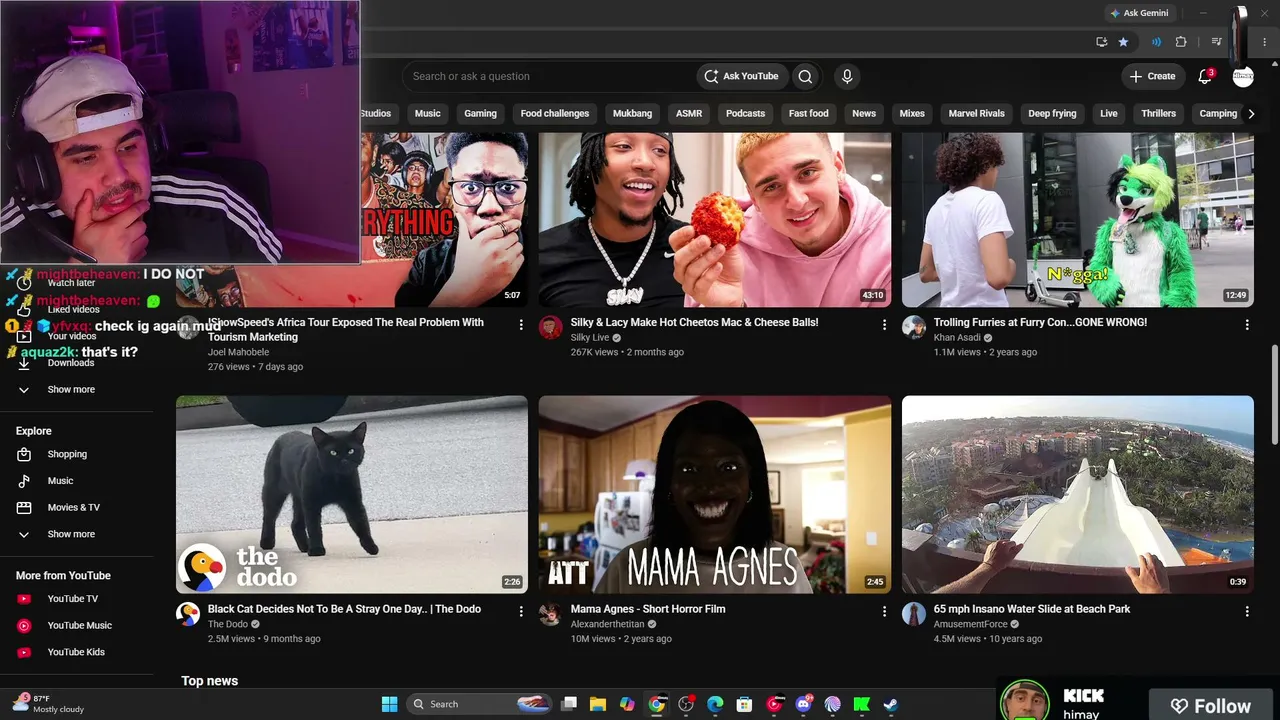The height and width of the screenshot is (720, 1280).
Task: Start voice search with the microphone icon
Action: click(x=847, y=76)
